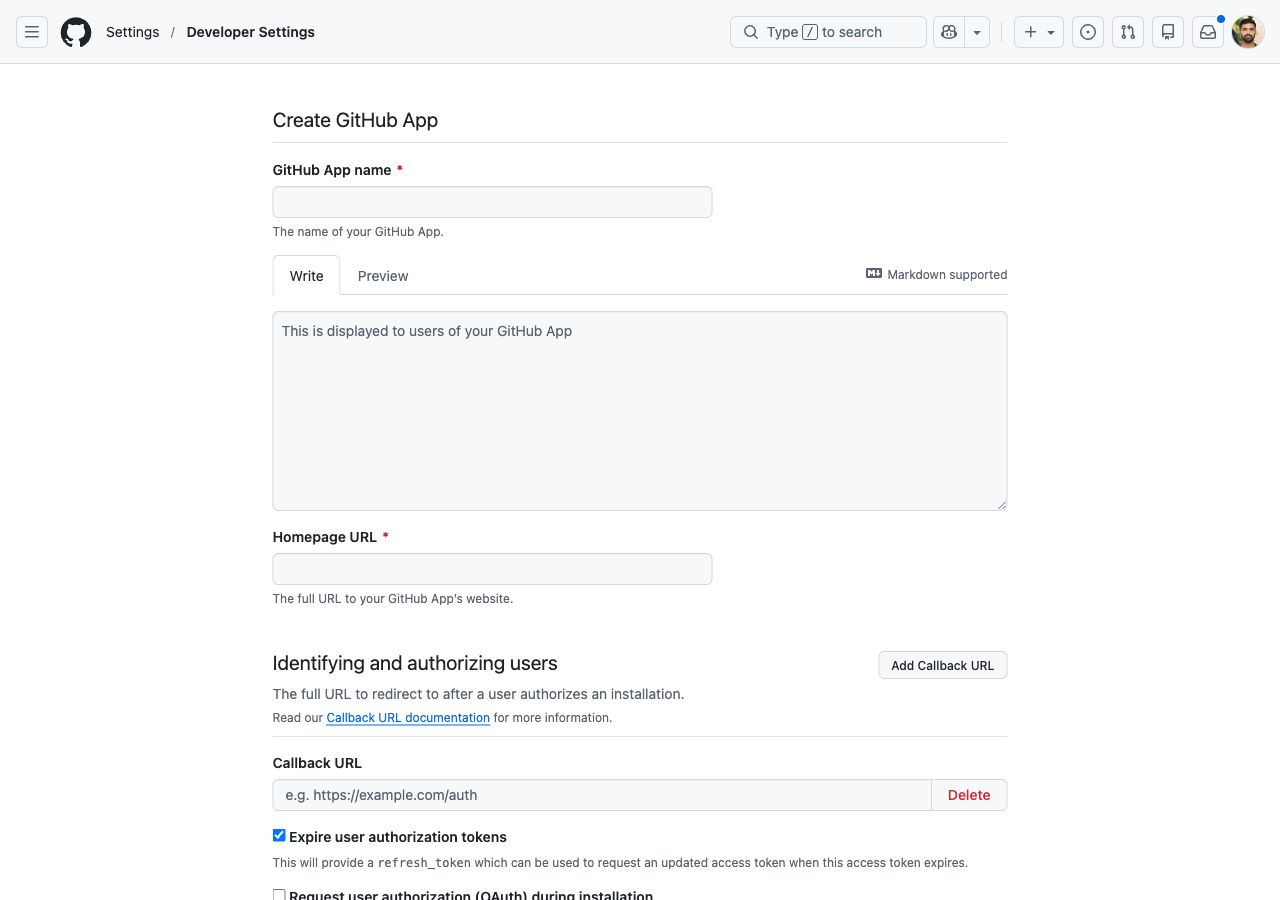Click the Markdown icon beside 'Markdown supported'
The height and width of the screenshot is (900, 1280).
[874, 274]
